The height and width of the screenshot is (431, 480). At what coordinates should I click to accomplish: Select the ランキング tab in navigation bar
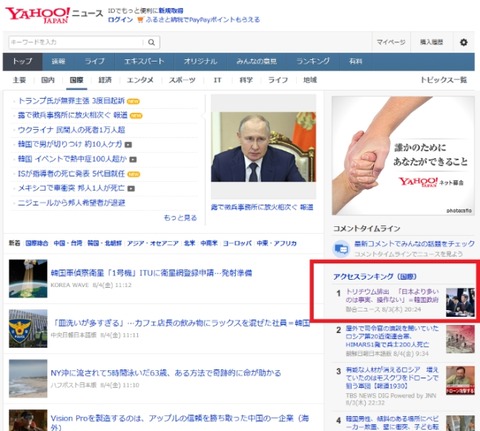(313, 61)
